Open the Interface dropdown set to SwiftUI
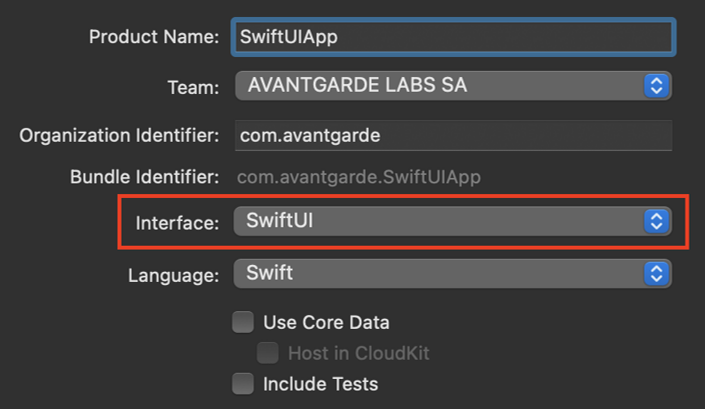Viewport: 705px width, 409px height. [x=452, y=221]
